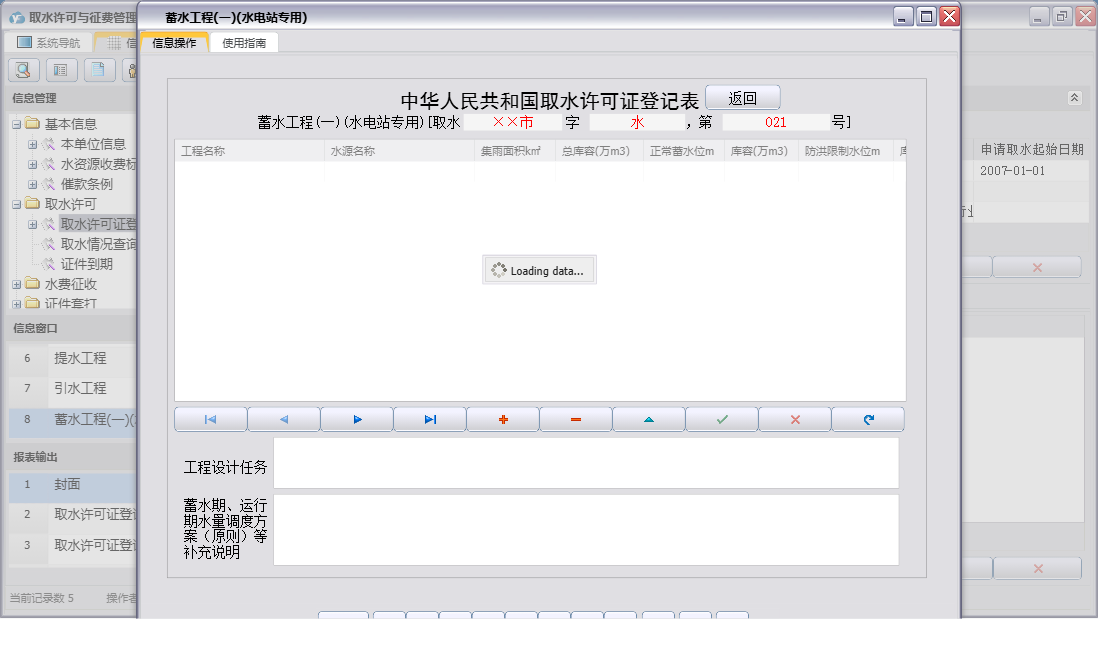Jump to last record in navigator
The image size is (1098, 655).
pyautogui.click(x=430, y=420)
